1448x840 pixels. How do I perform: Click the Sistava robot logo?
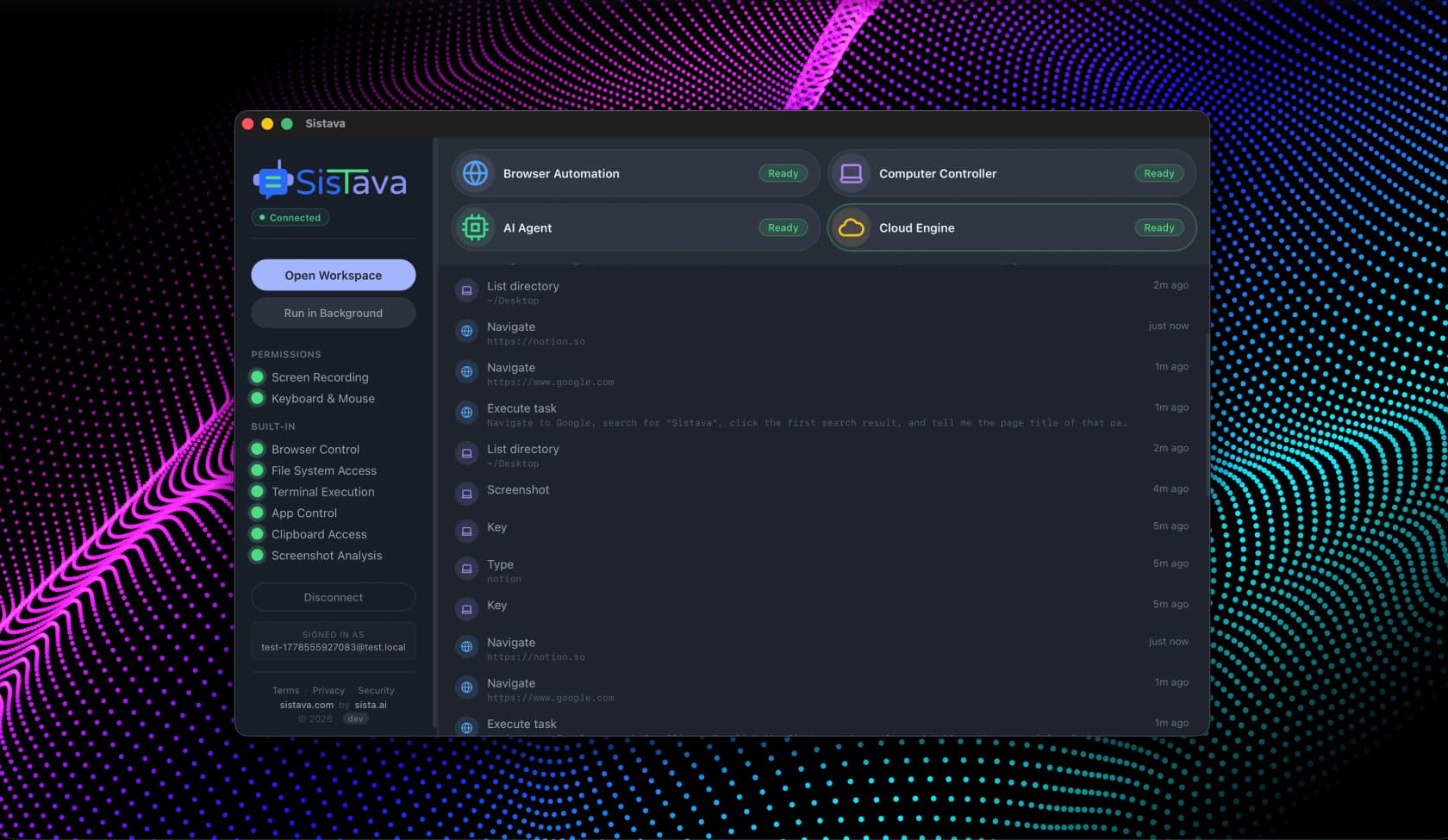[273, 180]
